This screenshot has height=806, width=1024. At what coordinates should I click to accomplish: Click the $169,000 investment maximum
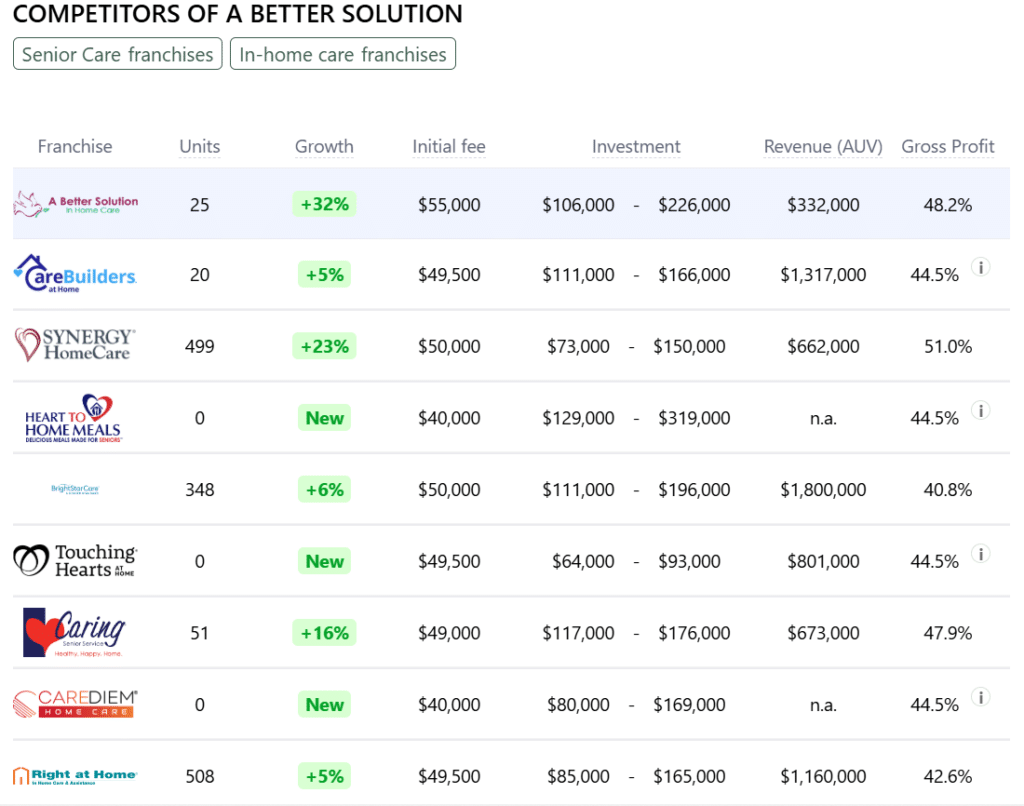[690, 705]
